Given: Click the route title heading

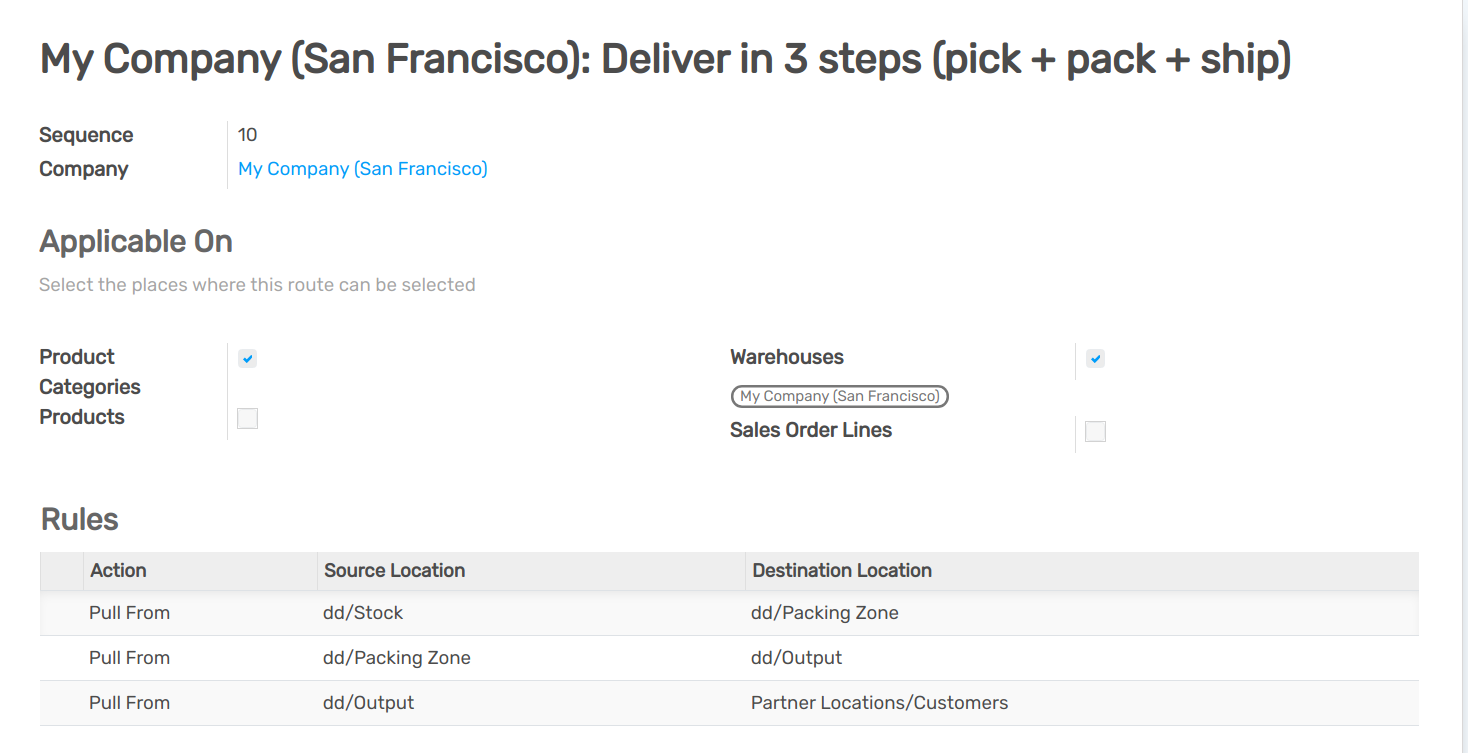Looking at the screenshot, I should point(665,60).
